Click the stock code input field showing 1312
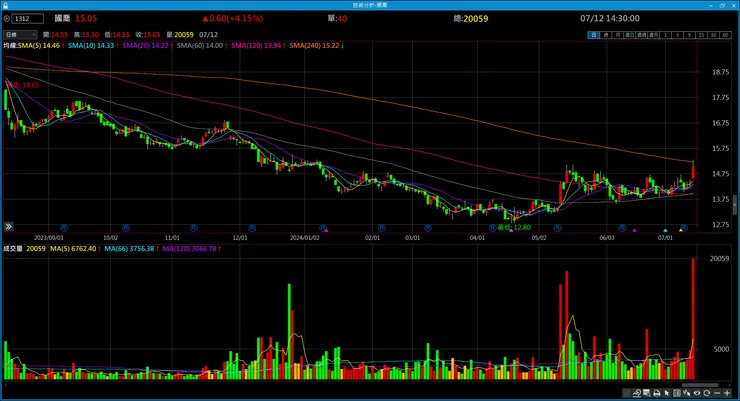740x401 pixels. click(x=28, y=18)
